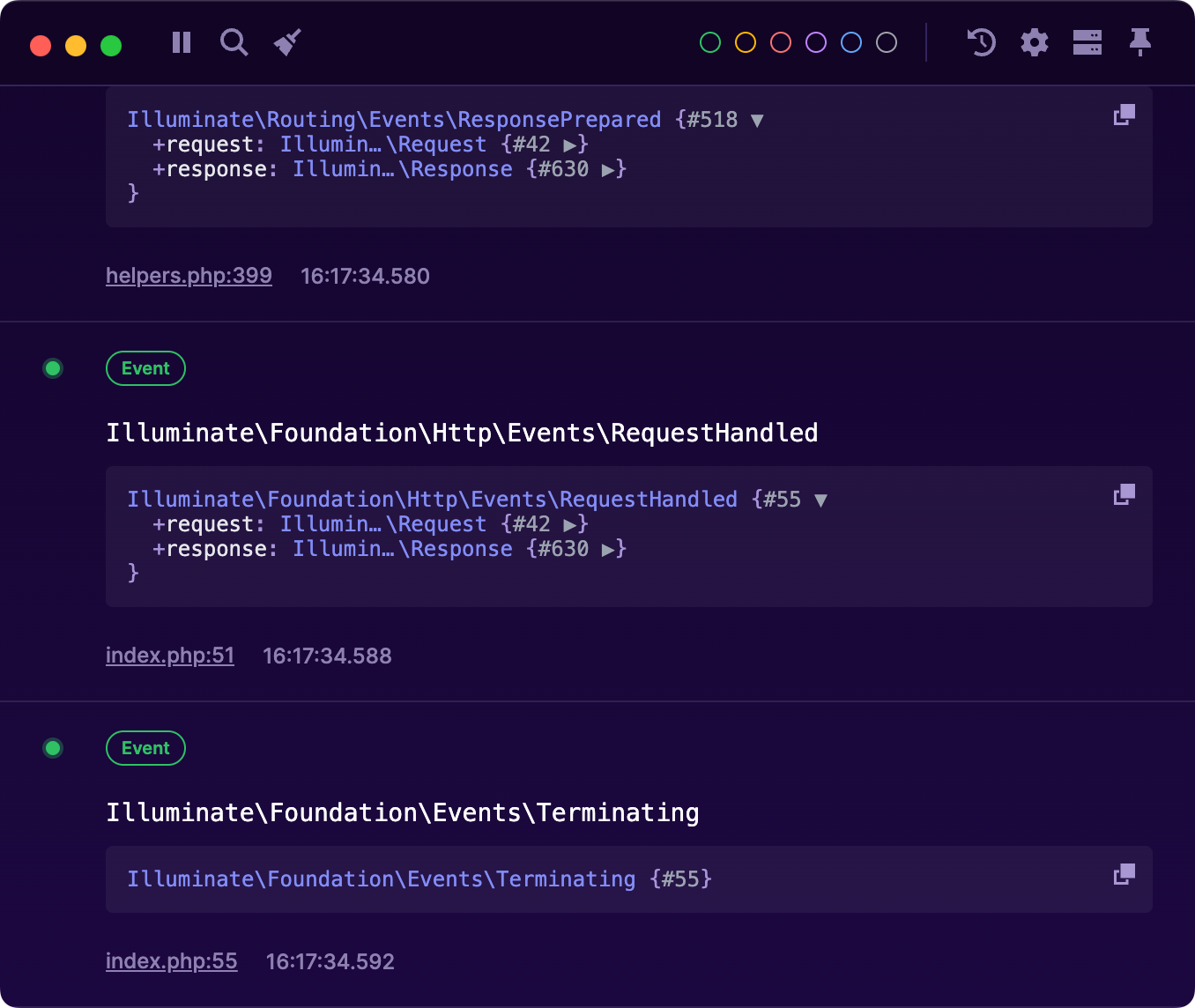Screen dimensions: 1195x1008
Task: Copy the RequestHandled payload
Action: pos(1124,494)
